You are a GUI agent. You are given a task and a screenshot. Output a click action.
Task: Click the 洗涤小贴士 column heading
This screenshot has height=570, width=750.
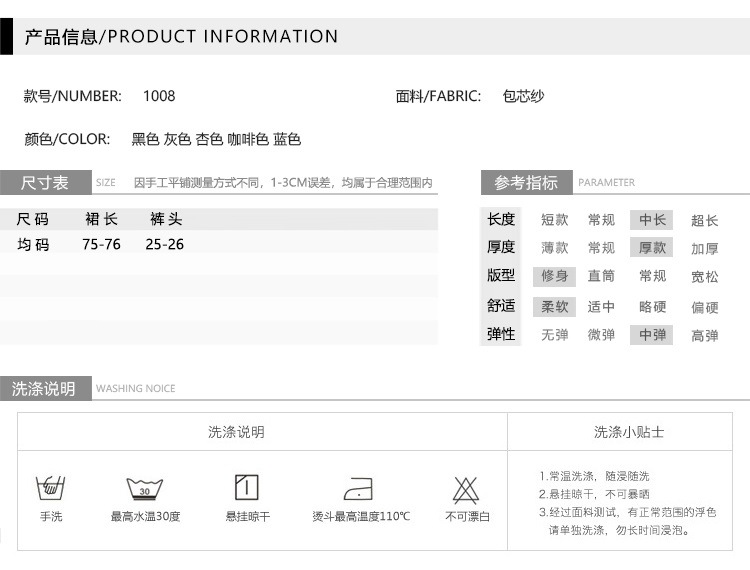click(x=629, y=432)
